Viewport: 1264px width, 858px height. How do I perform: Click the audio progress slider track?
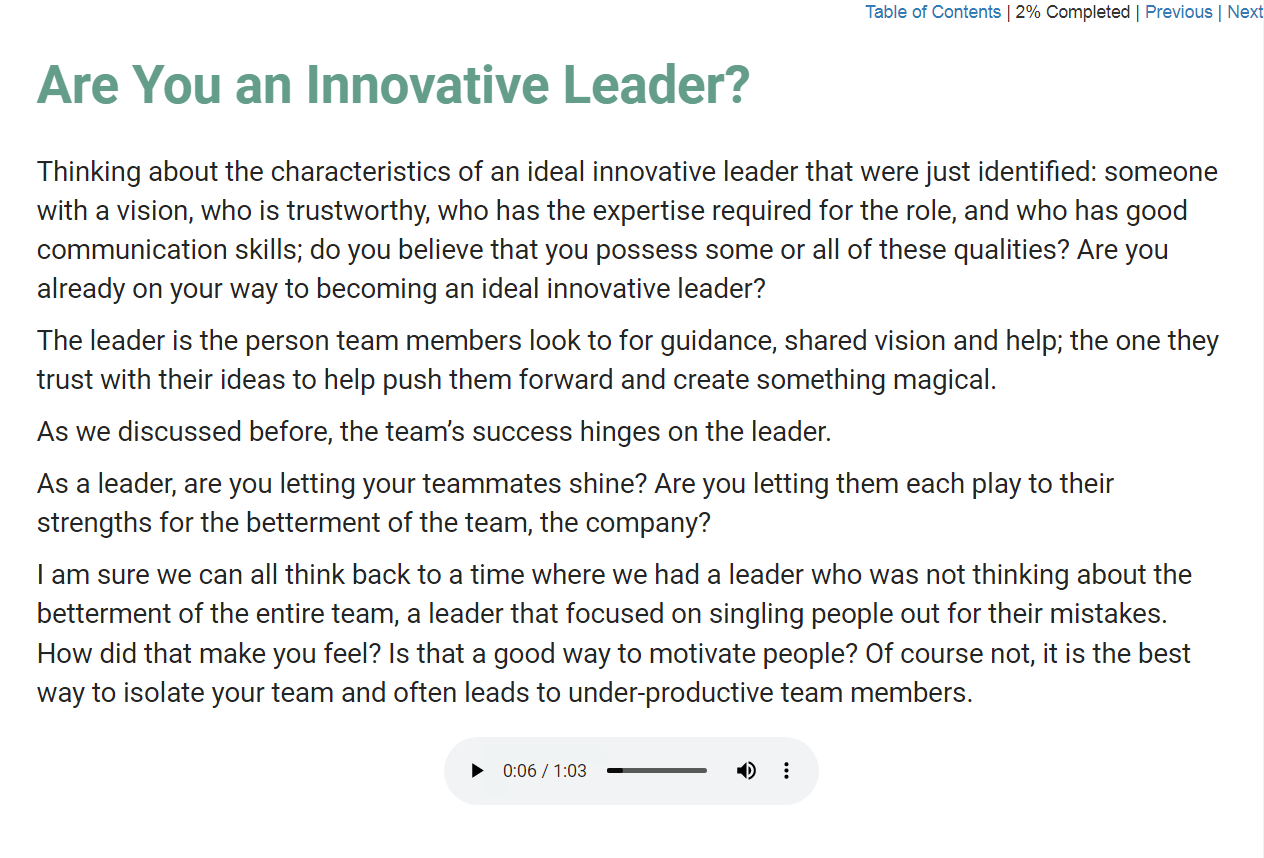point(657,771)
